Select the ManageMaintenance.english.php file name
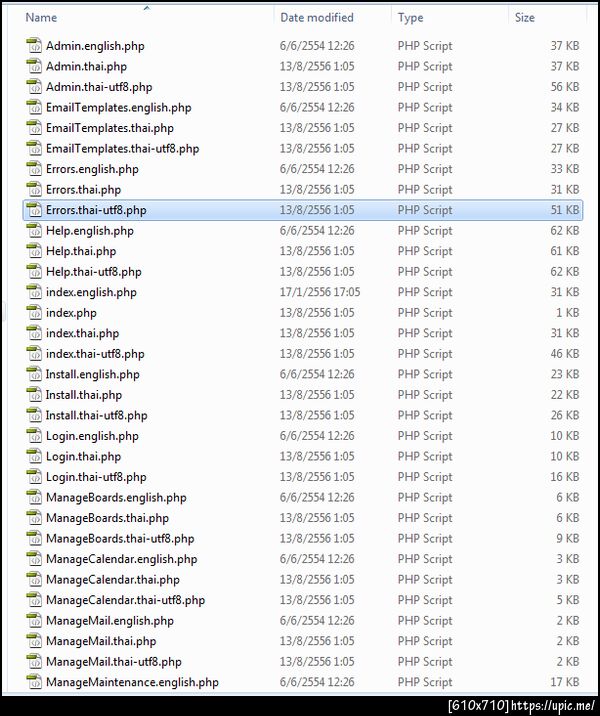The height and width of the screenshot is (716, 600). [132, 683]
